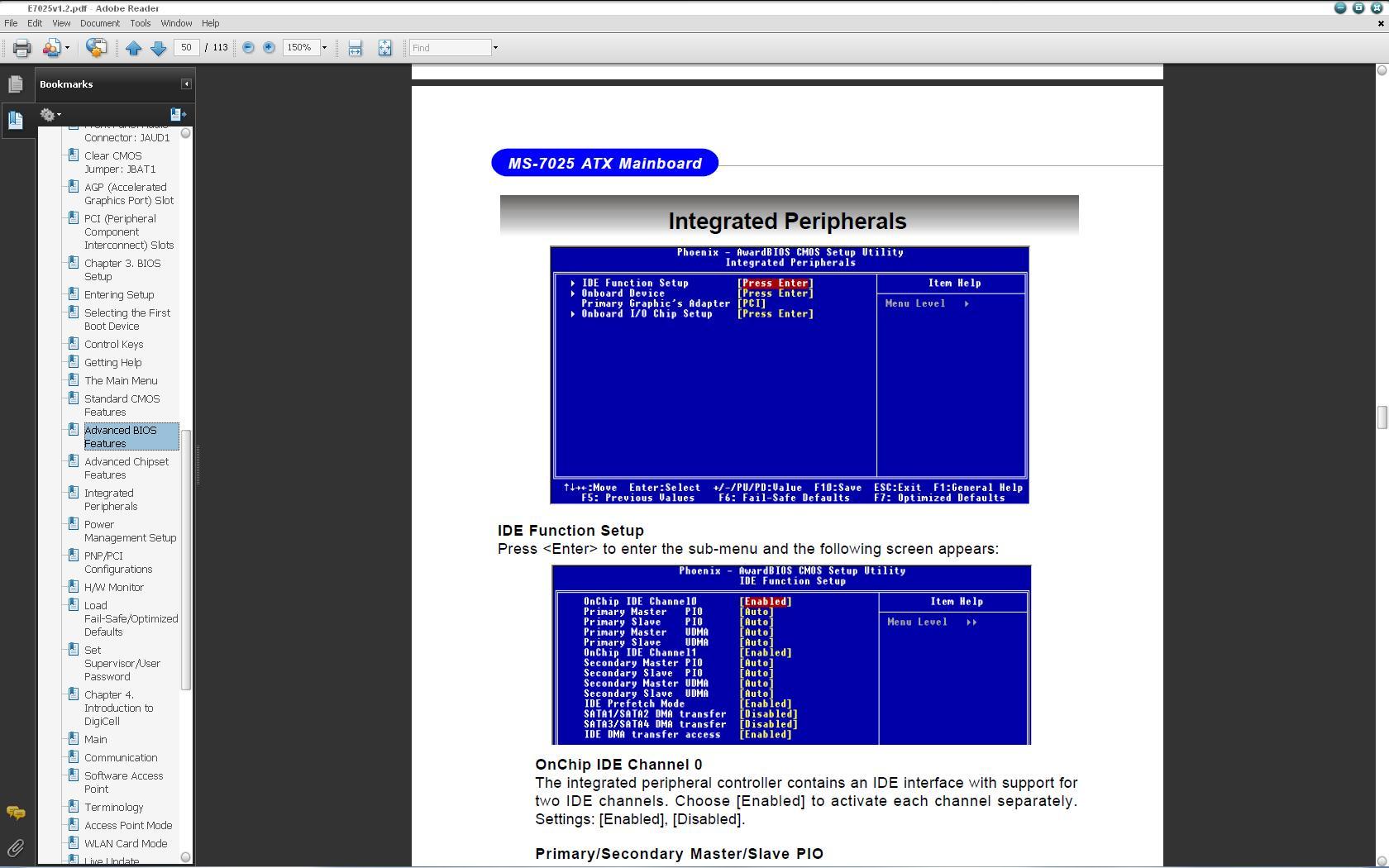Click the fit one full page icon
Image resolution: width=1389 pixels, height=868 pixels.
coord(384,48)
